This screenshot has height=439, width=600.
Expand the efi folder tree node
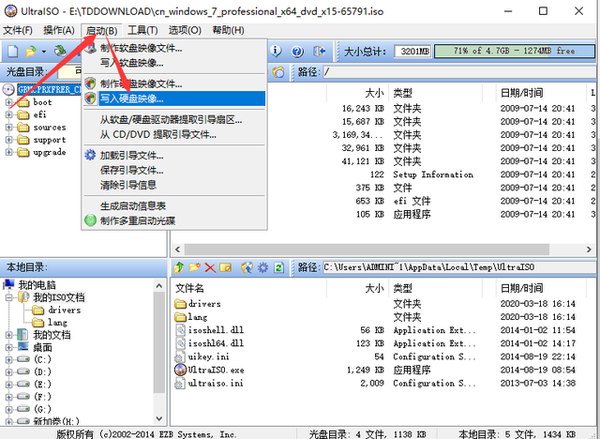click(x=8, y=115)
